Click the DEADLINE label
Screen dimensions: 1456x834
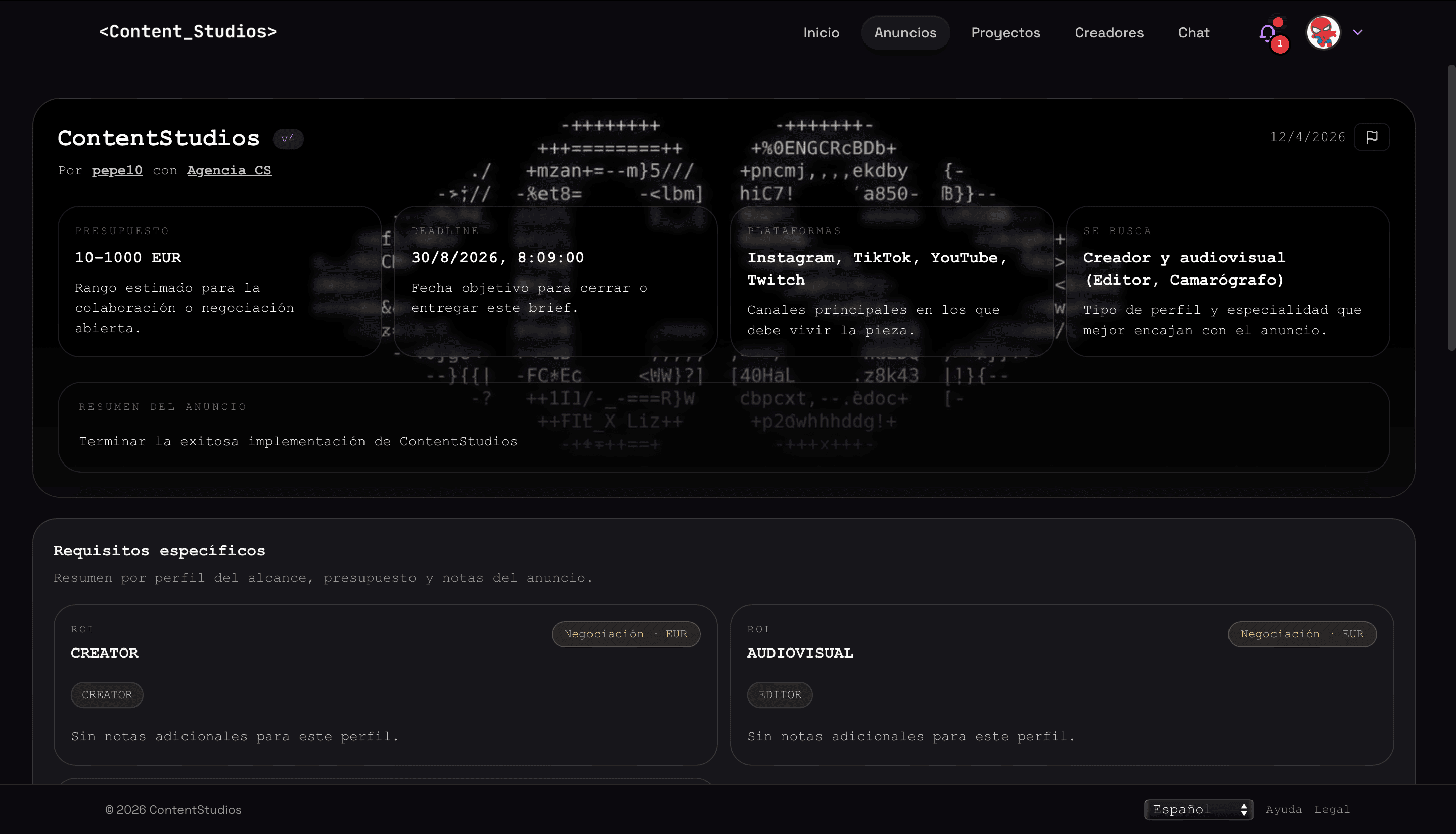click(445, 231)
